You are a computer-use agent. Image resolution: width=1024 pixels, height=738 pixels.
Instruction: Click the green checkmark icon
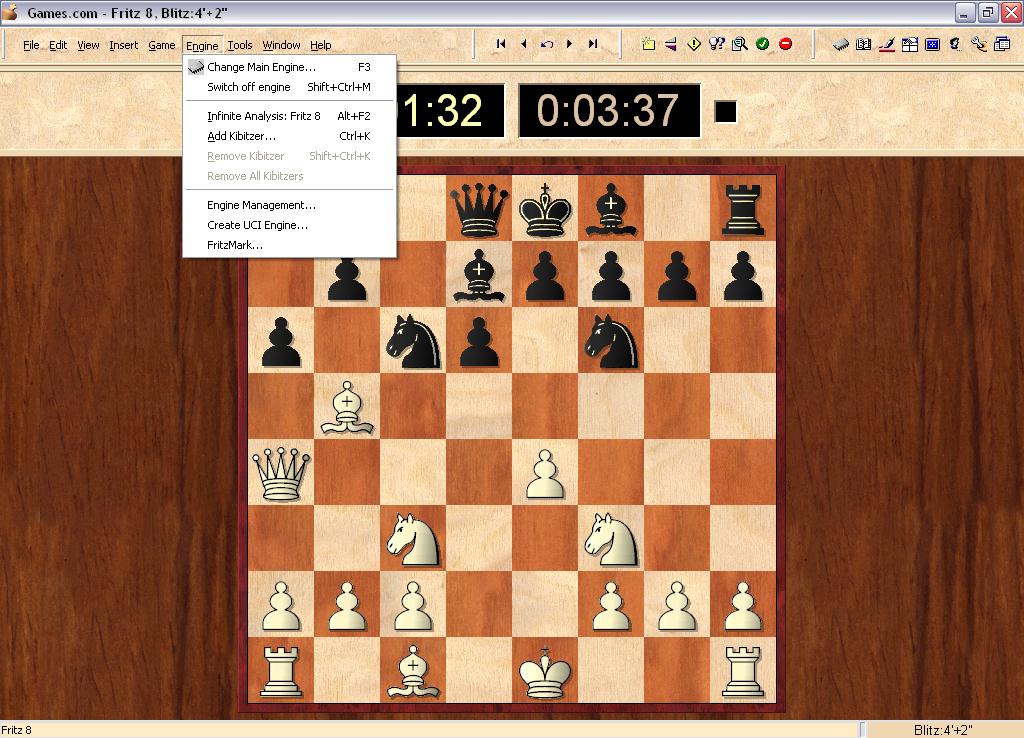(762, 44)
